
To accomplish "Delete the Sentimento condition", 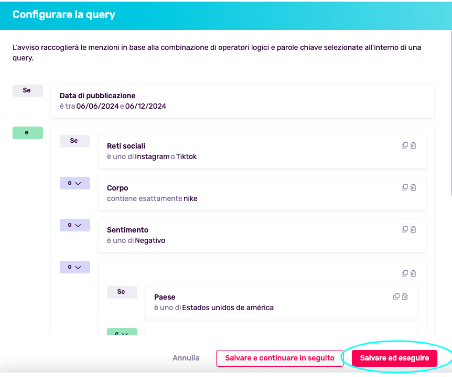I will point(413,229).
